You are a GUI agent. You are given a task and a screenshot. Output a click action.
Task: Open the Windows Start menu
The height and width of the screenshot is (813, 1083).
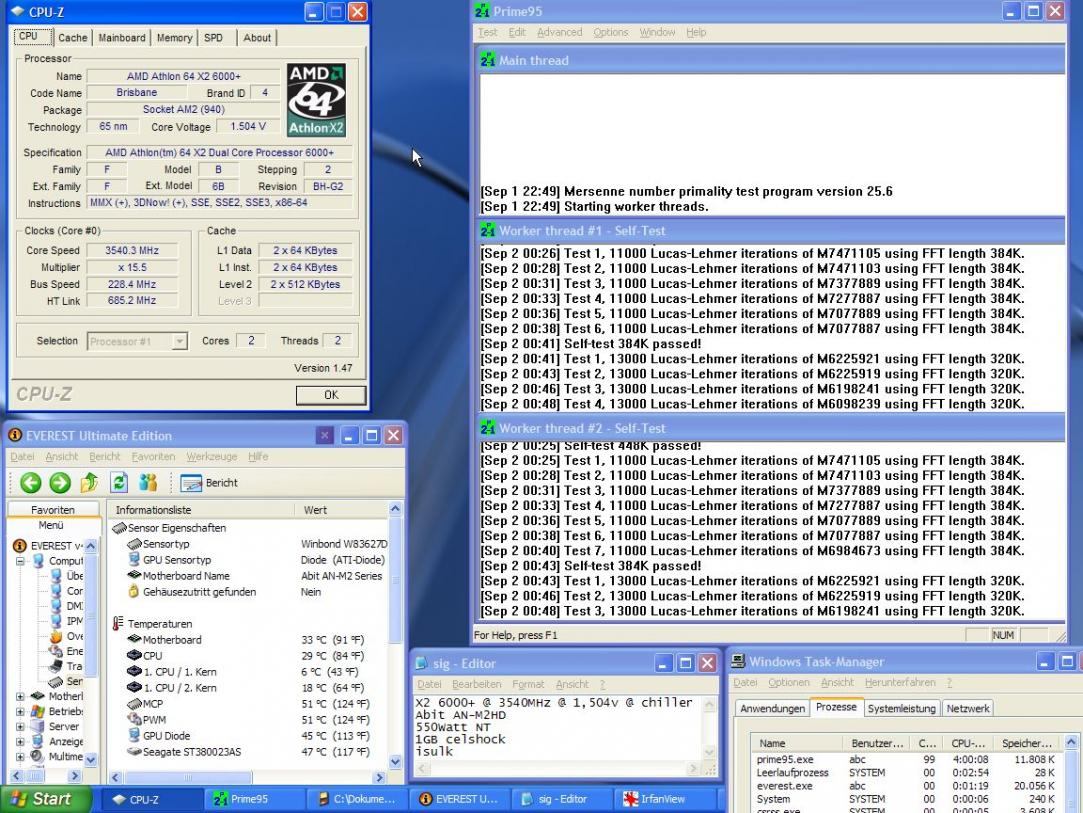[46, 799]
